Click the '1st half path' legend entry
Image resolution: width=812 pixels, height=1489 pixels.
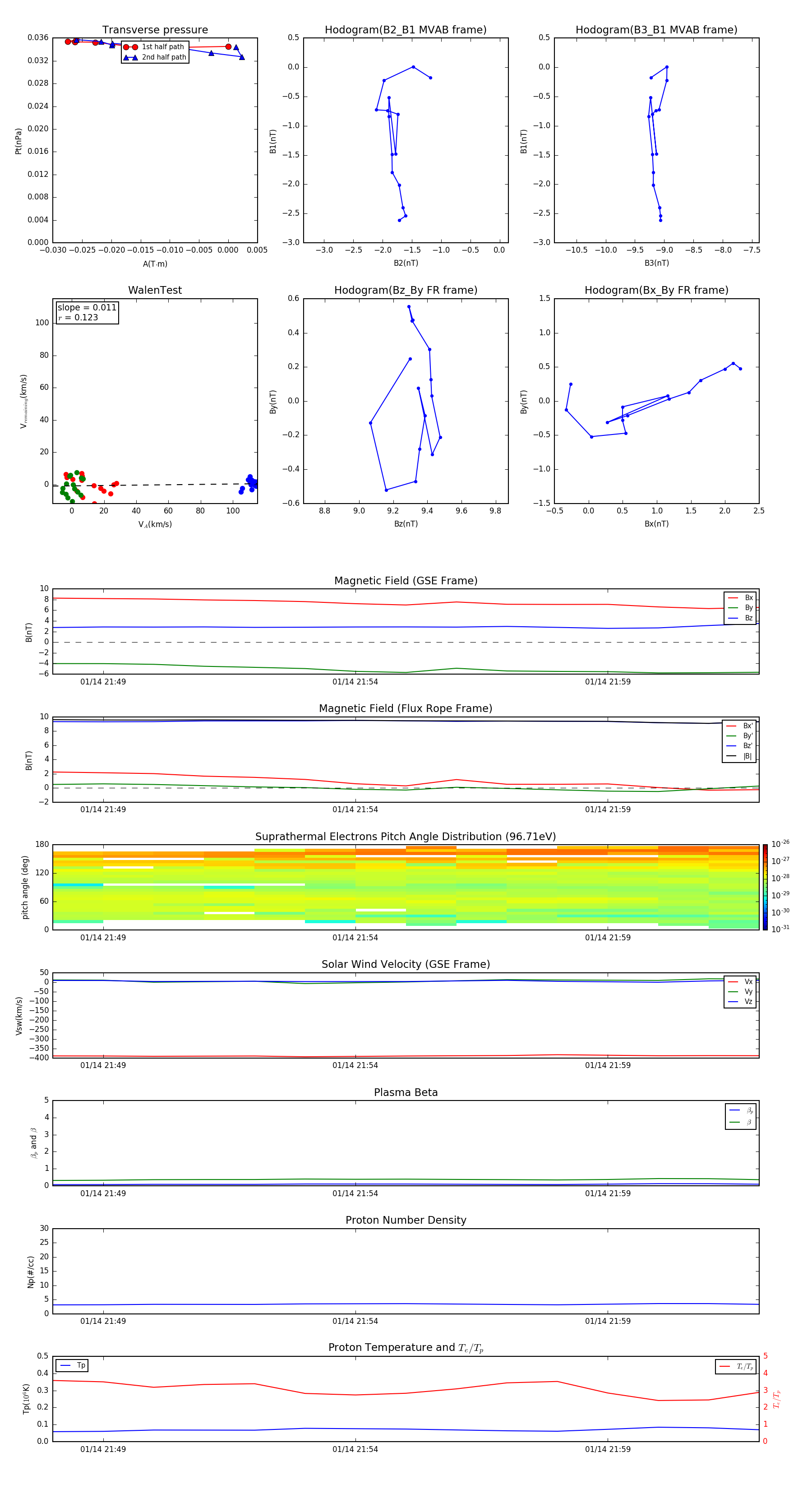pos(154,47)
